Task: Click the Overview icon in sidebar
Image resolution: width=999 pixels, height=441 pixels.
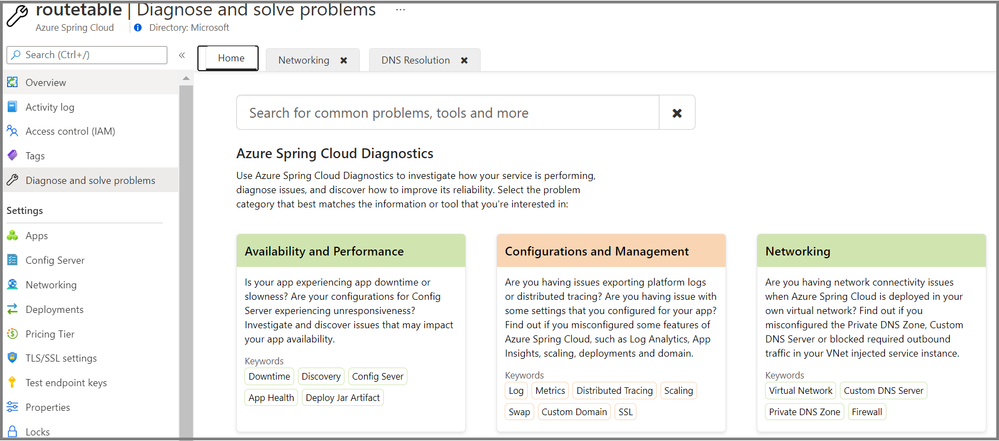Action: coord(12,82)
